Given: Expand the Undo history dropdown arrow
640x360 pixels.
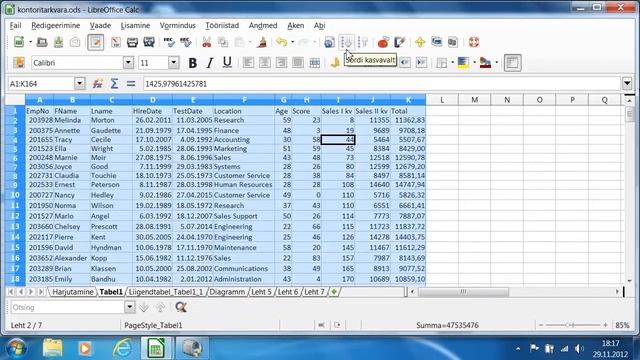Looking at the screenshot, I should (292, 42).
